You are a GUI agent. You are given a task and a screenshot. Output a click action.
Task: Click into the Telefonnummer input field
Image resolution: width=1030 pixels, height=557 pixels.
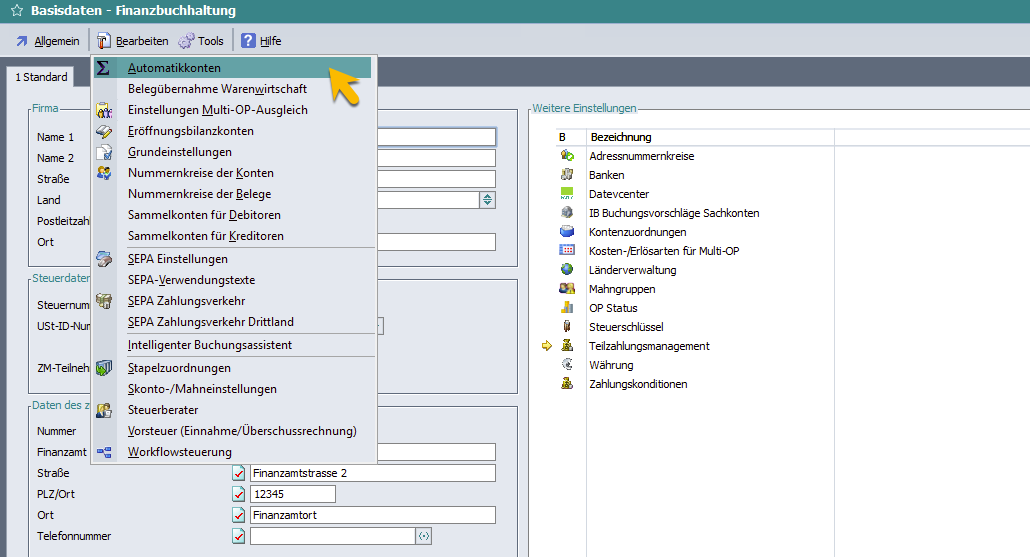(332, 536)
